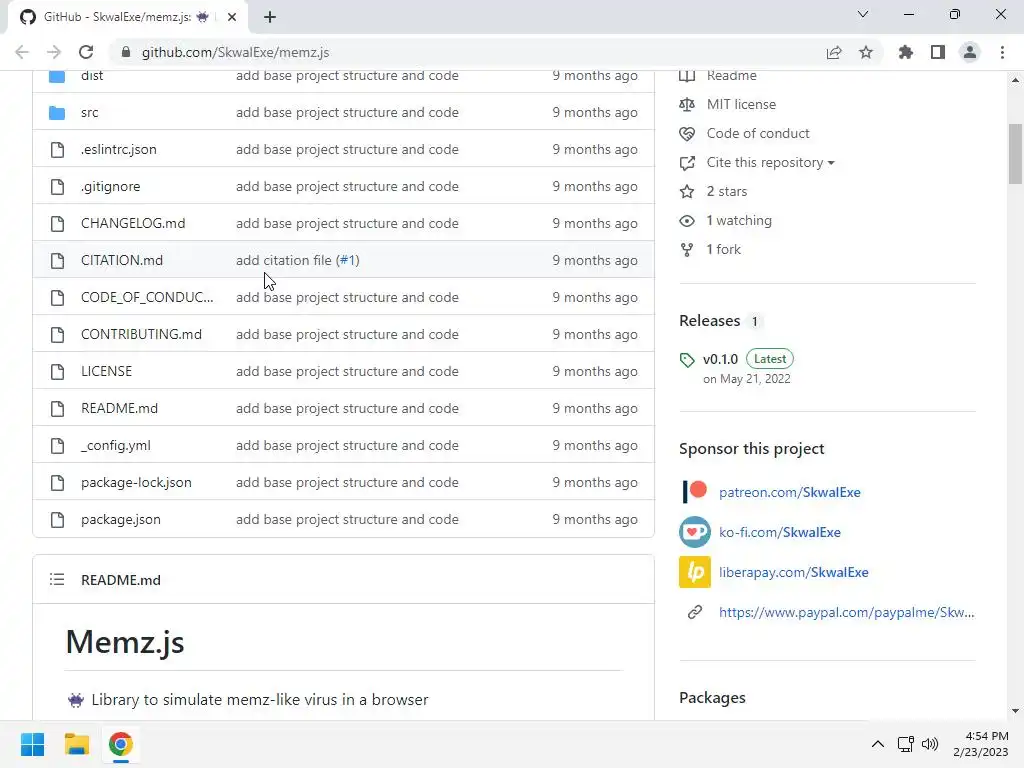Open ko-fi.com/SkwalExe link

780,532
